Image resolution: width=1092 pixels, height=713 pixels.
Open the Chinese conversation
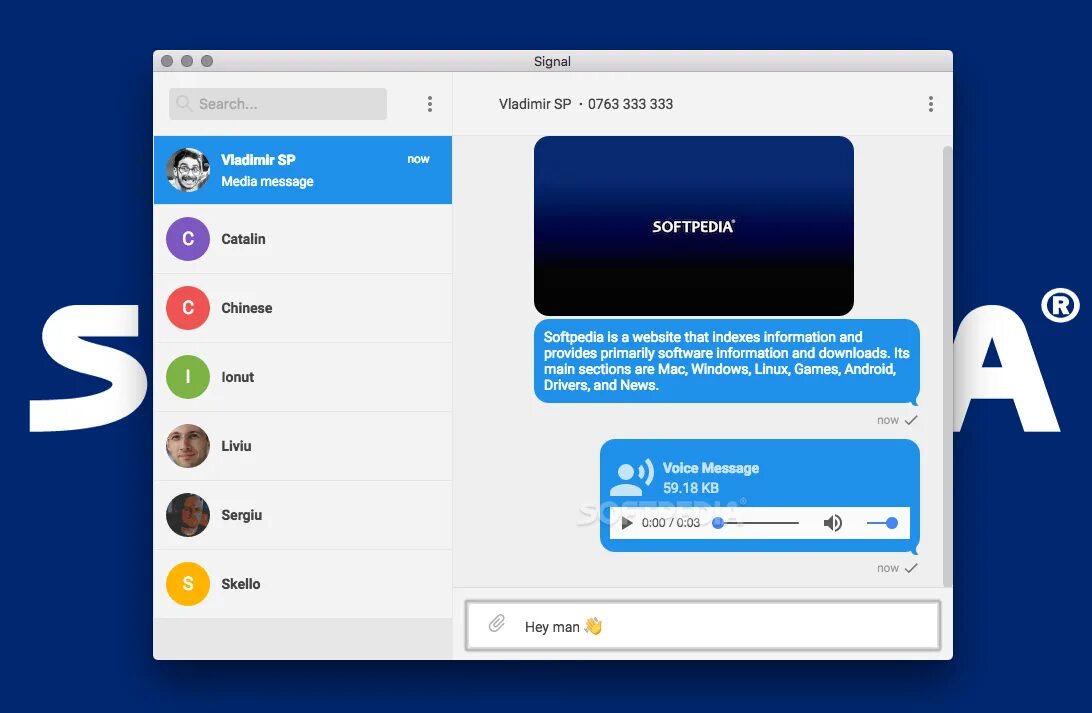click(303, 308)
